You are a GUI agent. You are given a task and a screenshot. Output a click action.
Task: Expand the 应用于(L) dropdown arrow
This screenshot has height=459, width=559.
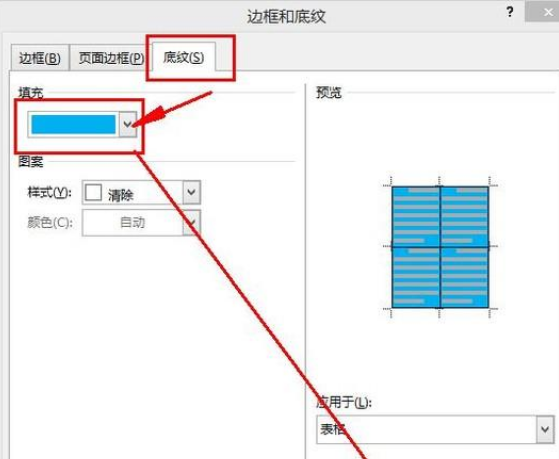pos(545,429)
